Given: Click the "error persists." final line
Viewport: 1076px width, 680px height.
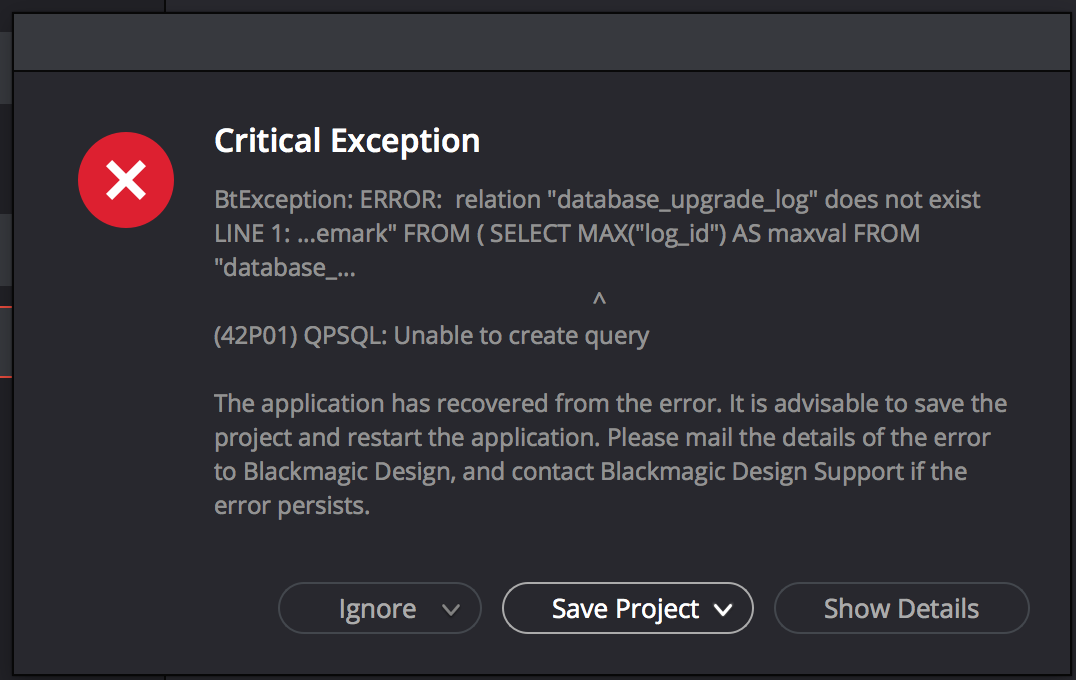Looking at the screenshot, I should point(292,506).
